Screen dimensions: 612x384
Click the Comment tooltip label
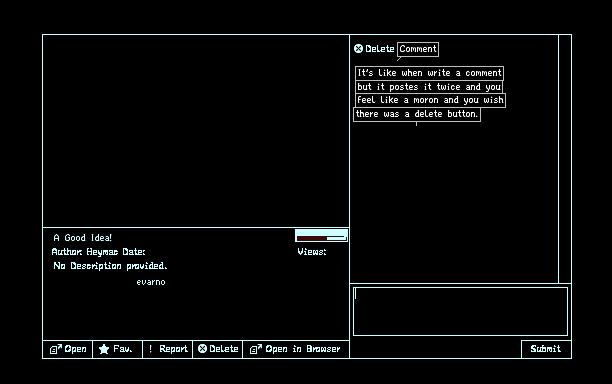click(x=418, y=49)
